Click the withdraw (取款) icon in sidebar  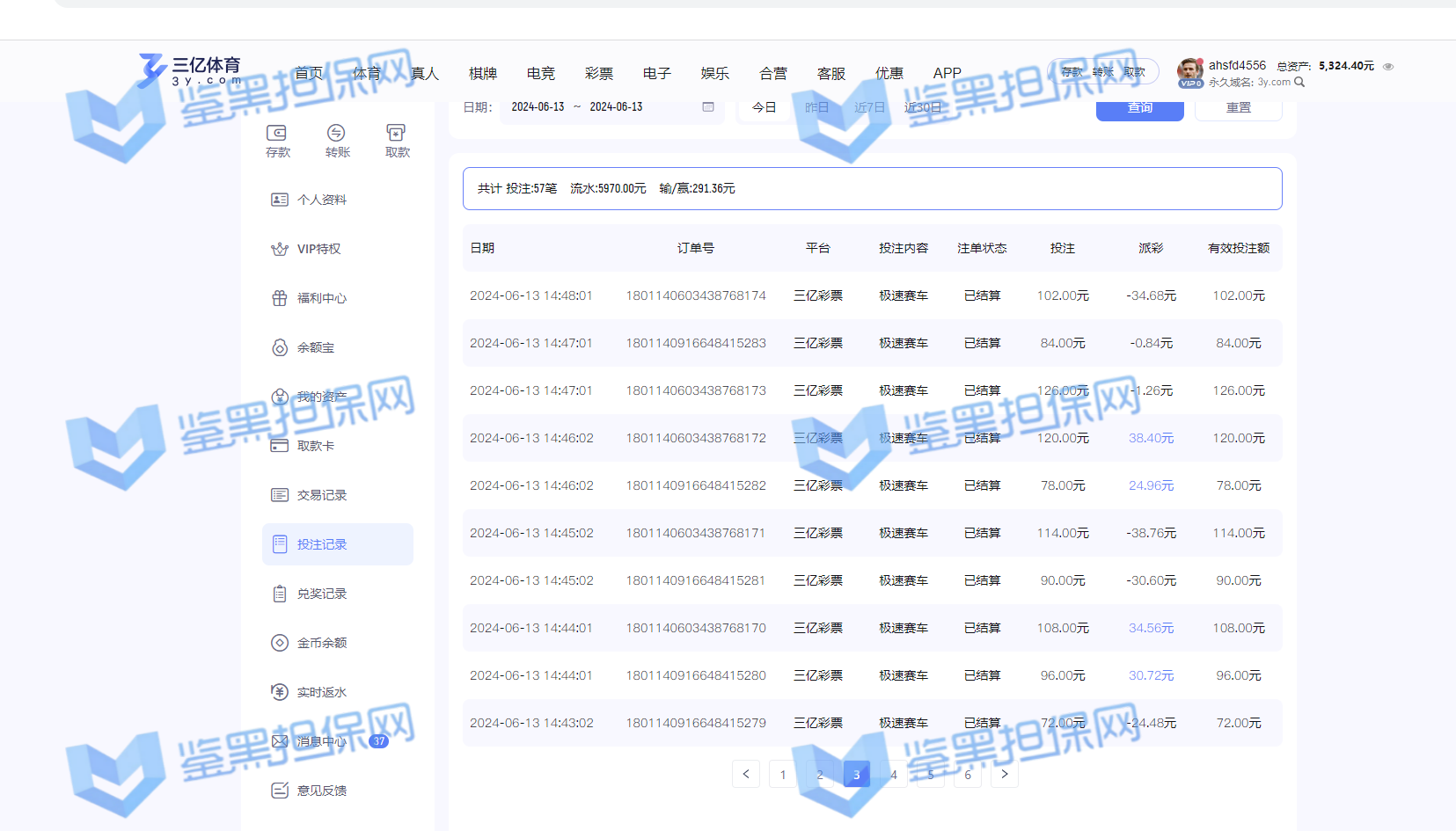396,134
